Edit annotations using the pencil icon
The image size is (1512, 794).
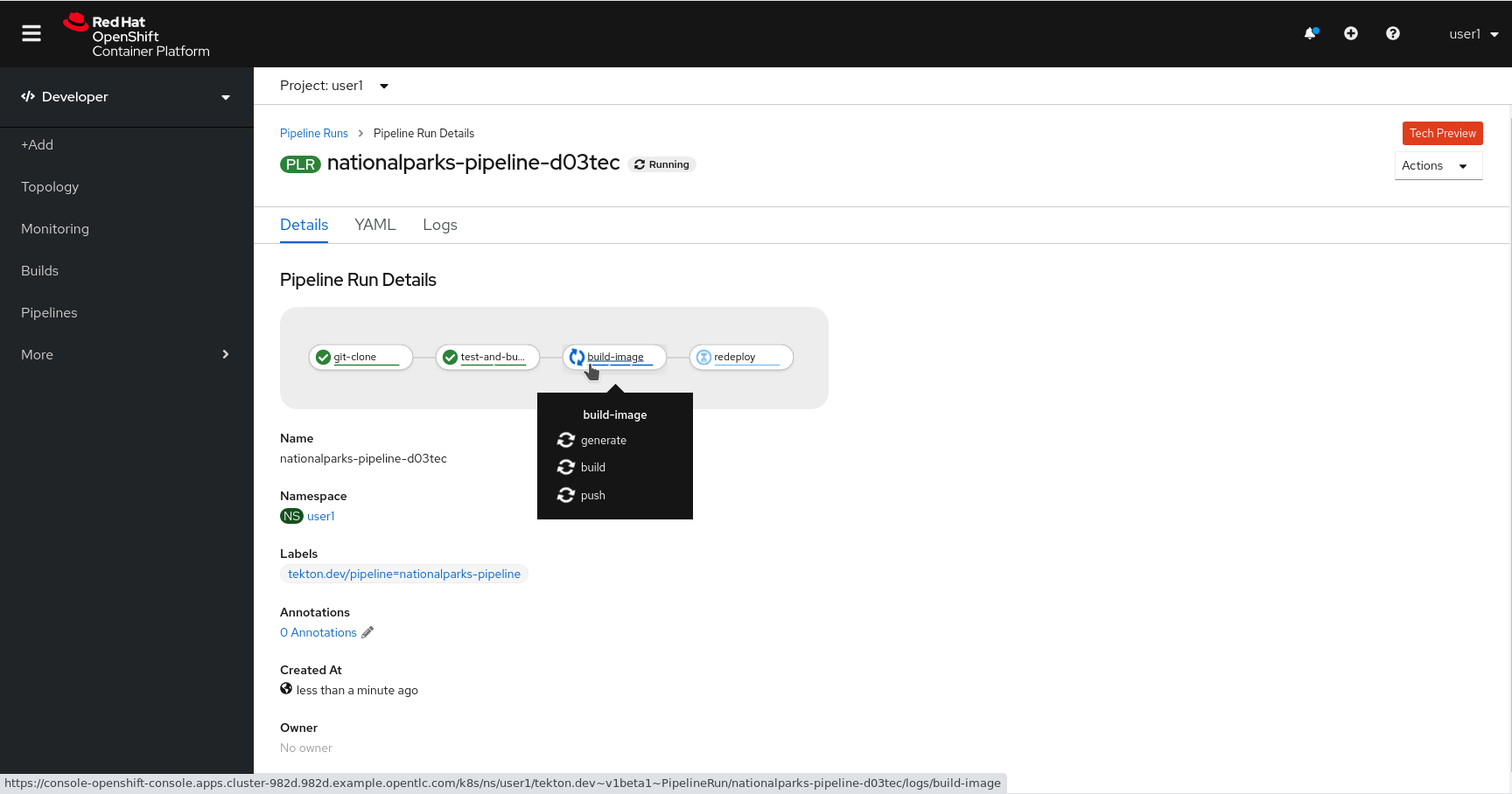[367, 632]
